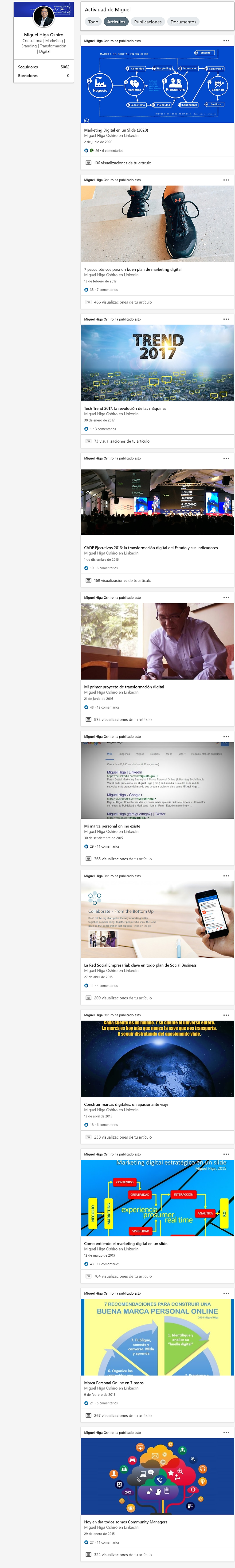Viewport: 235px width, 1568px height.
Task: Open the Todo activity tab
Action: point(93,22)
